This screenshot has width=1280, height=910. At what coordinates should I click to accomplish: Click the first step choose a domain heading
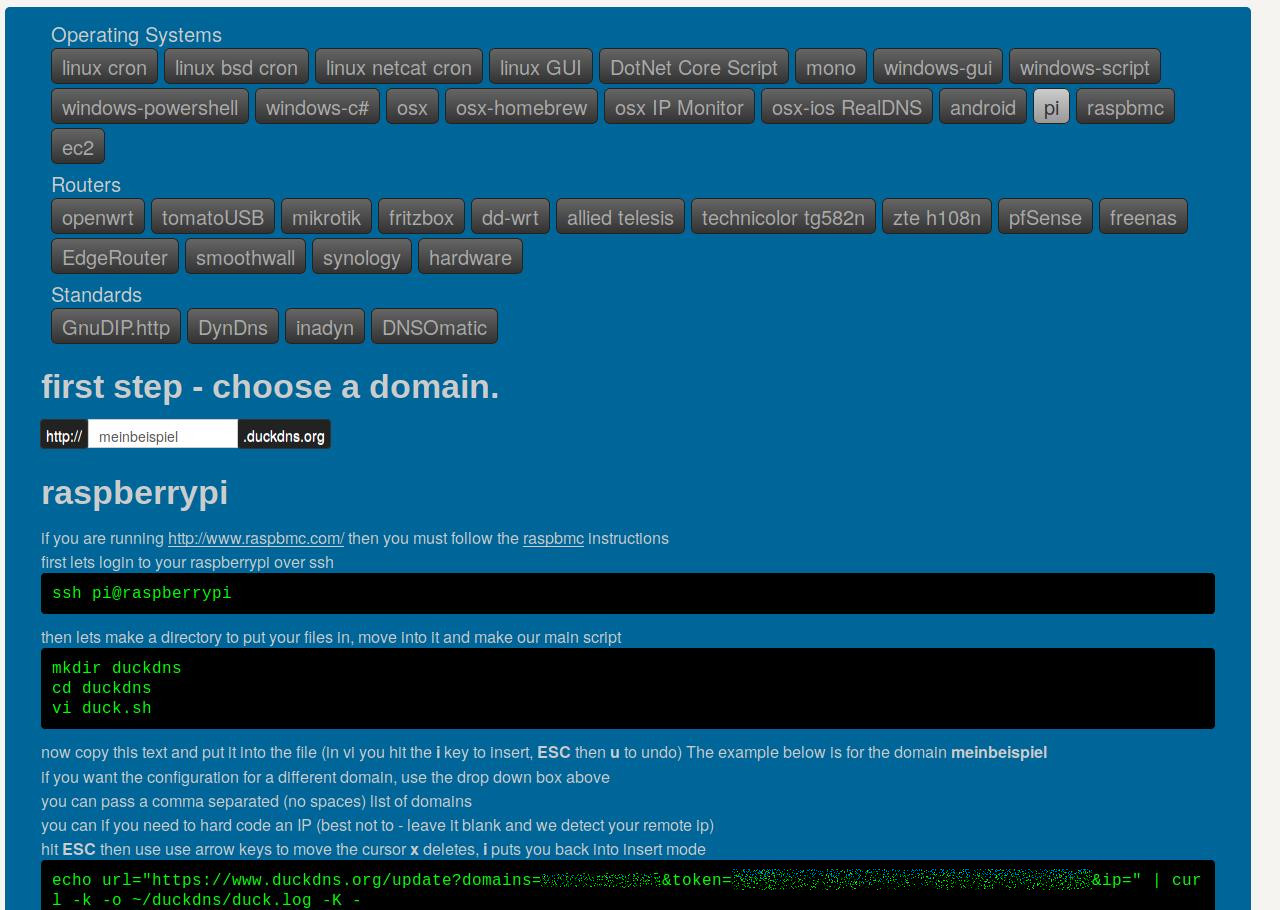pos(270,386)
